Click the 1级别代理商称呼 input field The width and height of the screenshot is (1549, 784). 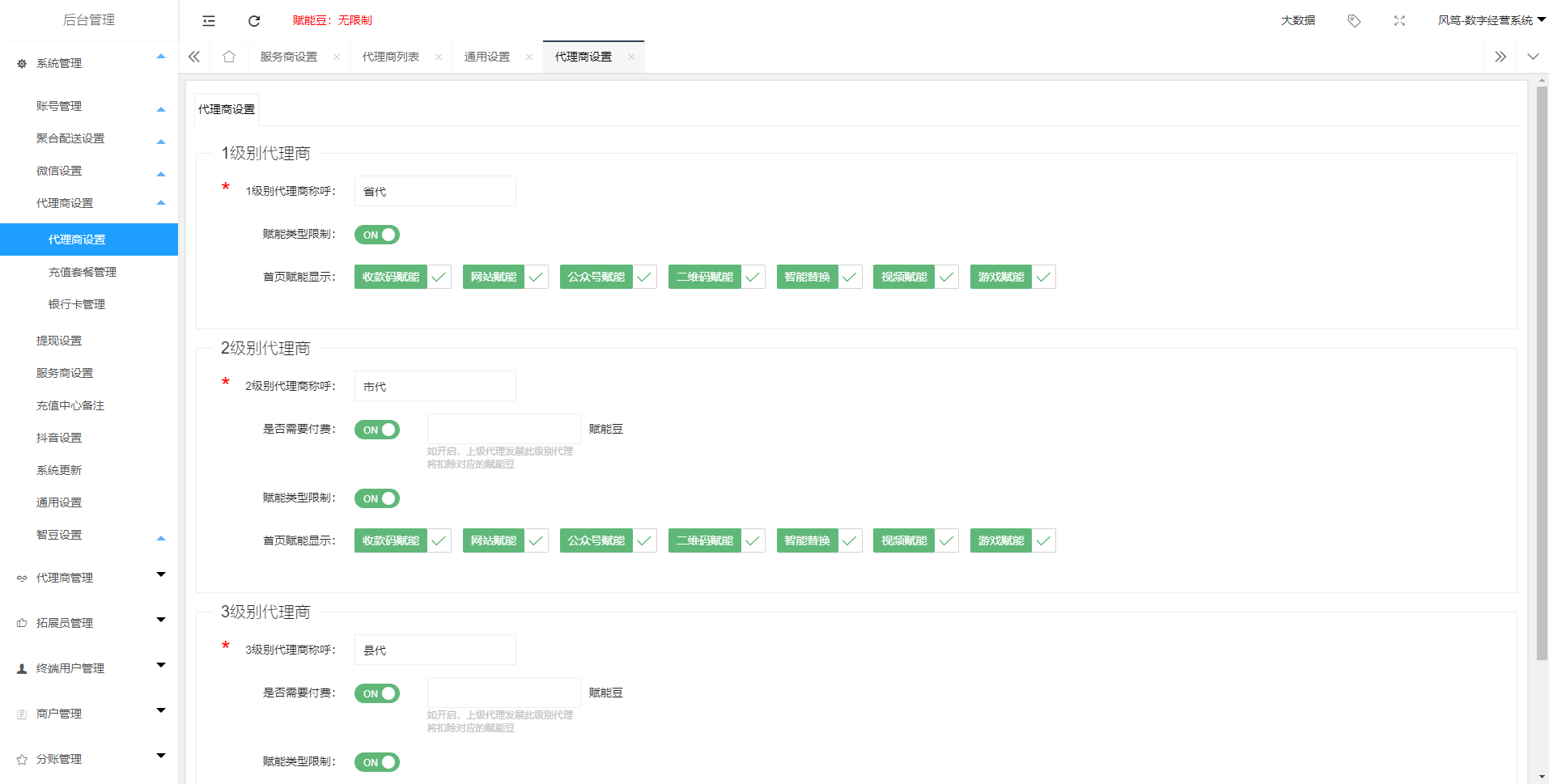(x=435, y=191)
